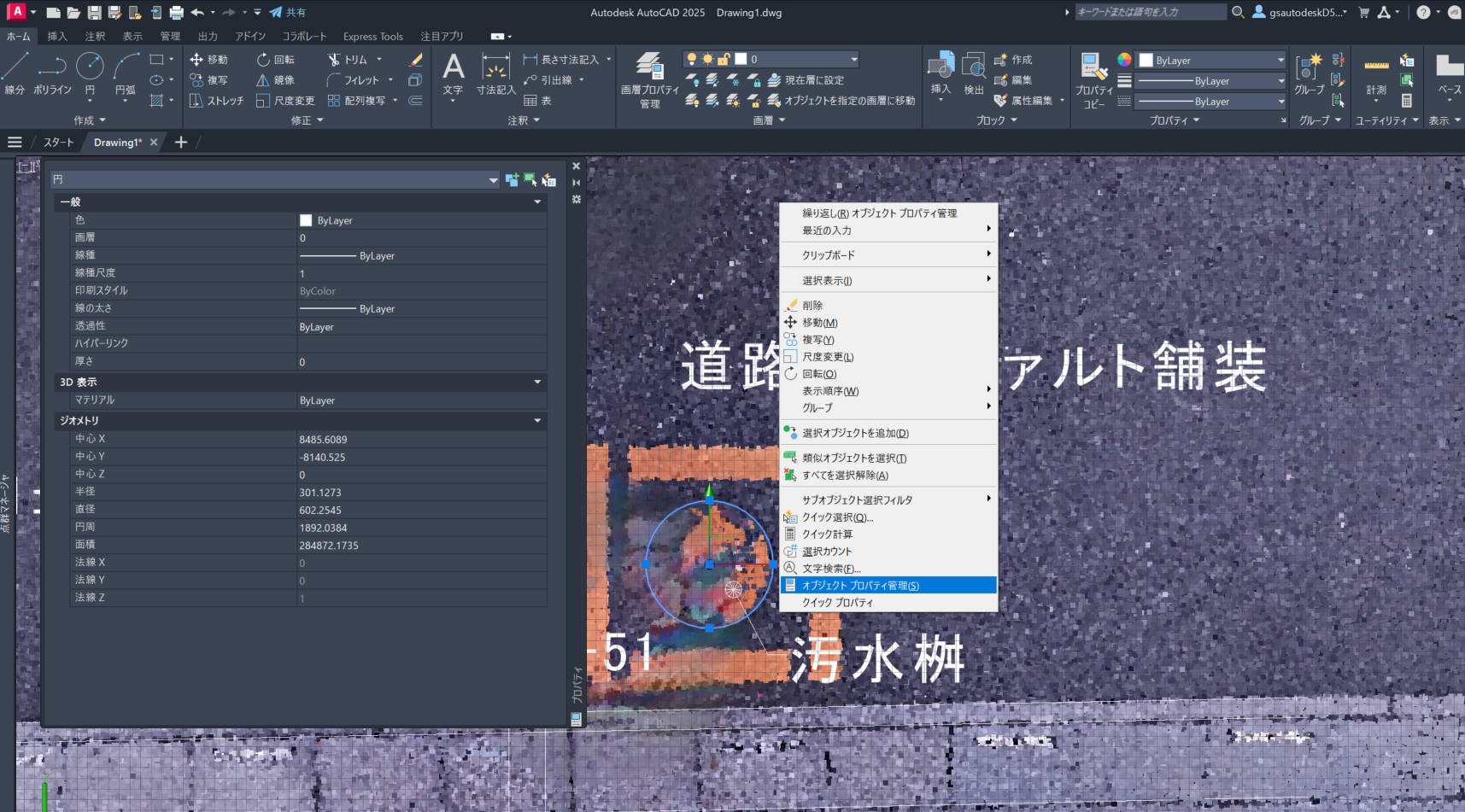Click the 共有 share button in title bar

click(288, 13)
